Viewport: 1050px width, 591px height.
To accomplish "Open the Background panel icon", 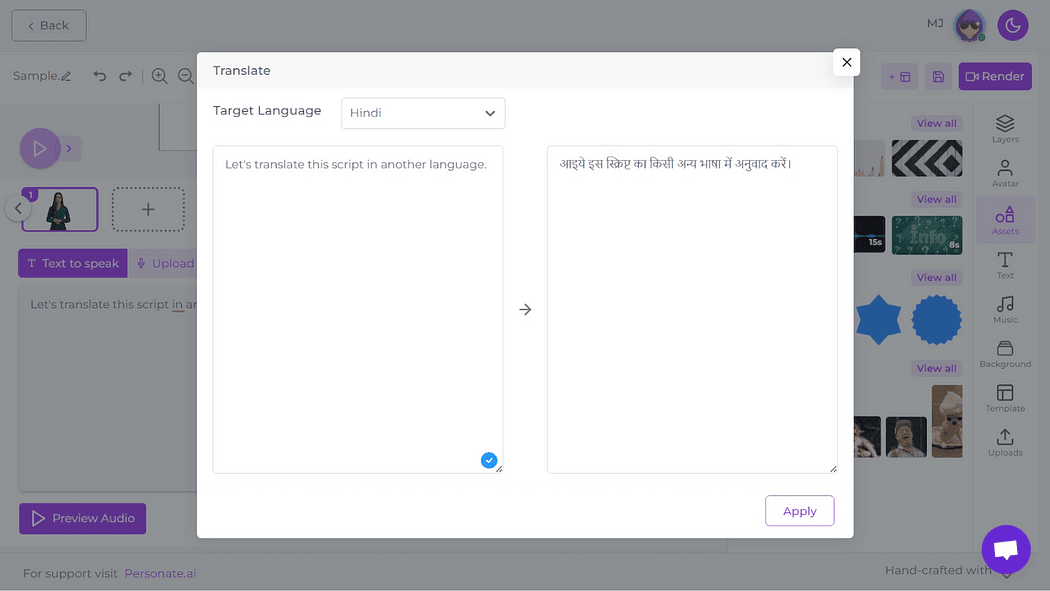I will [x=1005, y=353].
